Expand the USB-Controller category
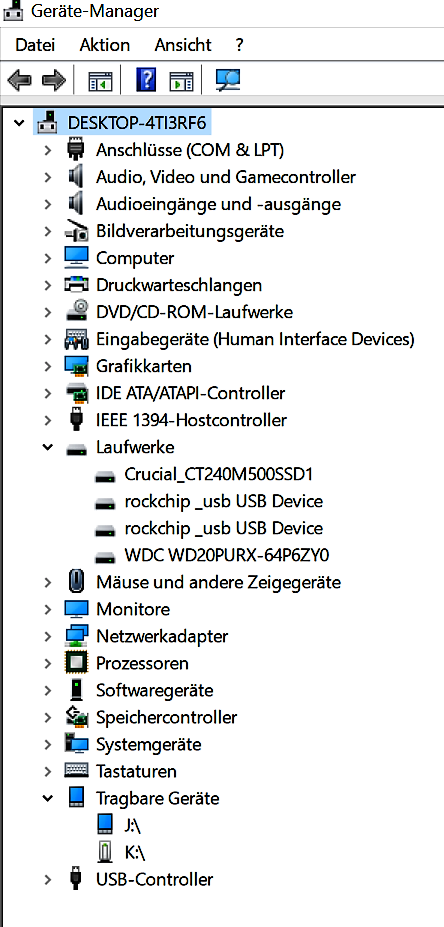 click(x=48, y=880)
